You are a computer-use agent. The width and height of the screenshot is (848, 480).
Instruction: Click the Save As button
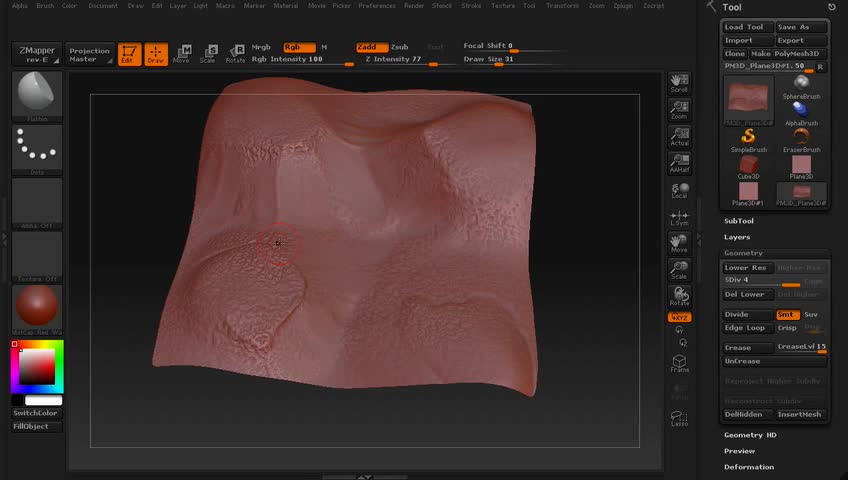click(801, 27)
